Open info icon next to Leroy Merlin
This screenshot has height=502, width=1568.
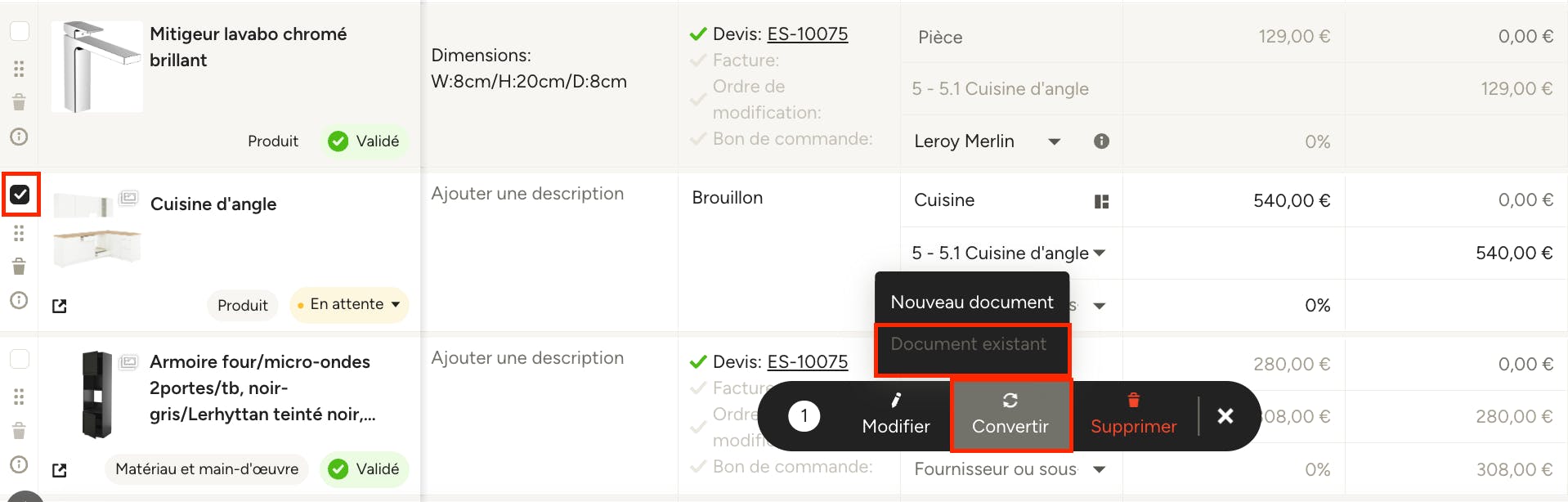[1101, 141]
